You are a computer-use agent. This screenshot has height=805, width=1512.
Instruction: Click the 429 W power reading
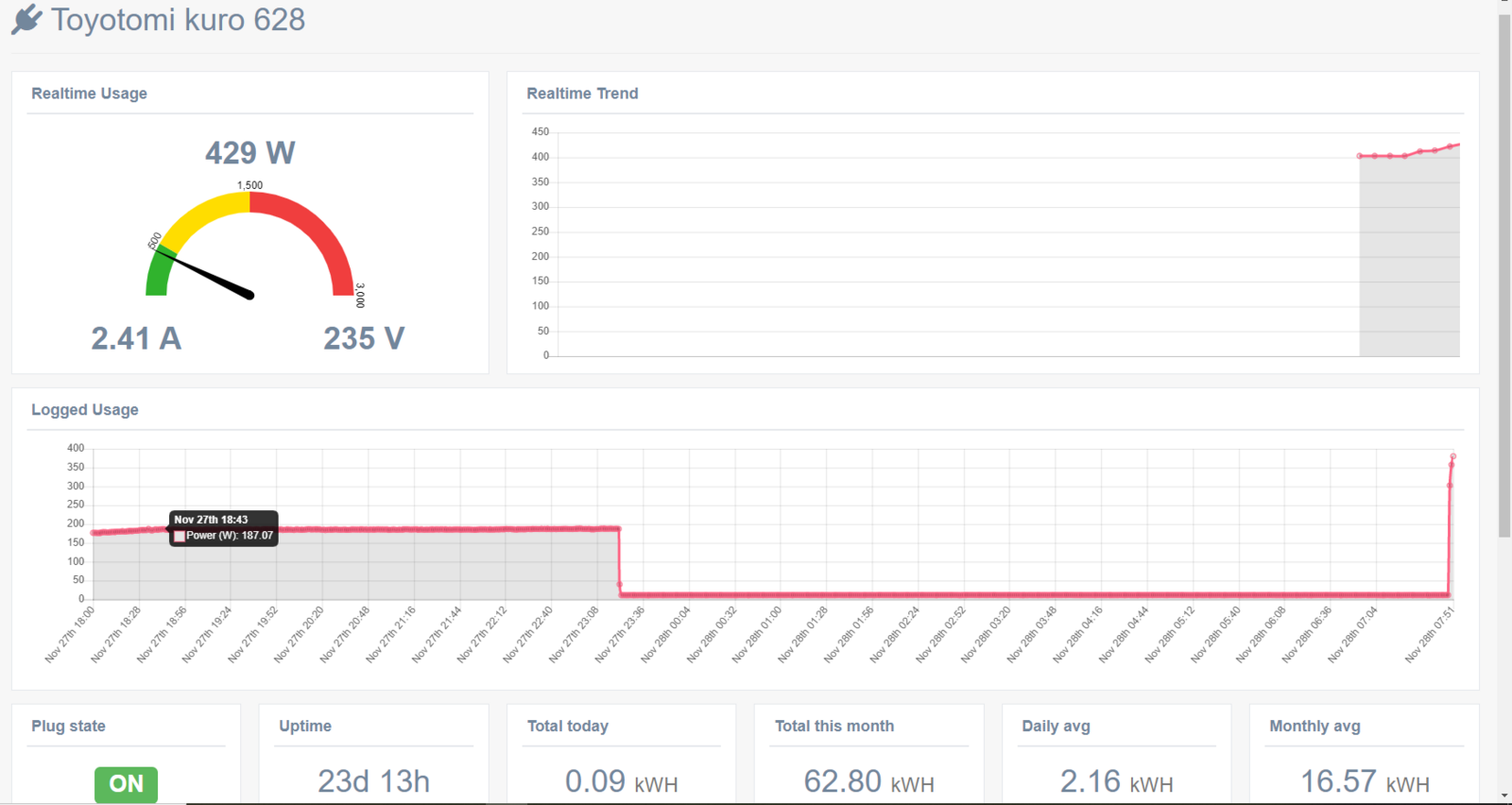(250, 153)
